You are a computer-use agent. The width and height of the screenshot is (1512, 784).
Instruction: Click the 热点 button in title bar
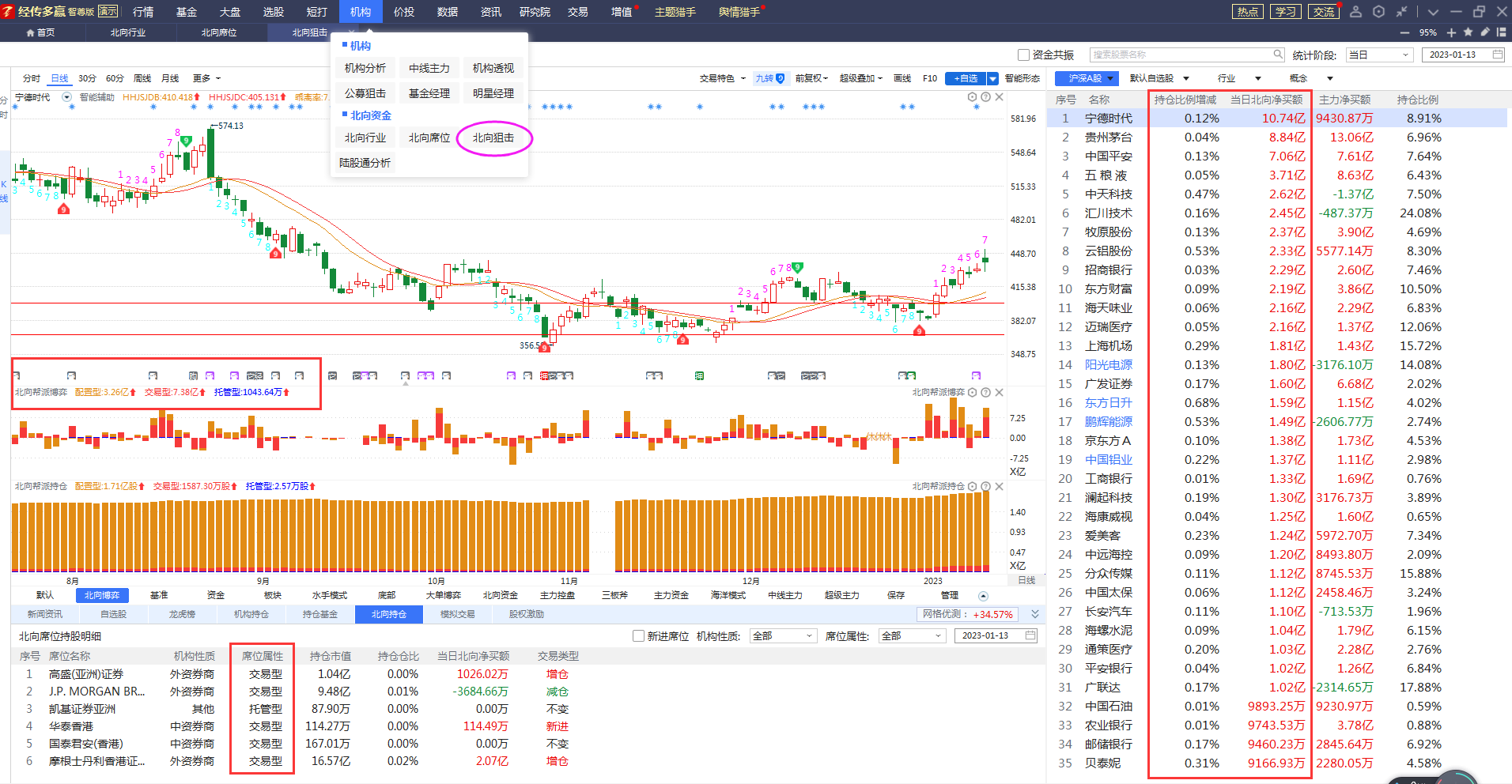tap(1248, 11)
